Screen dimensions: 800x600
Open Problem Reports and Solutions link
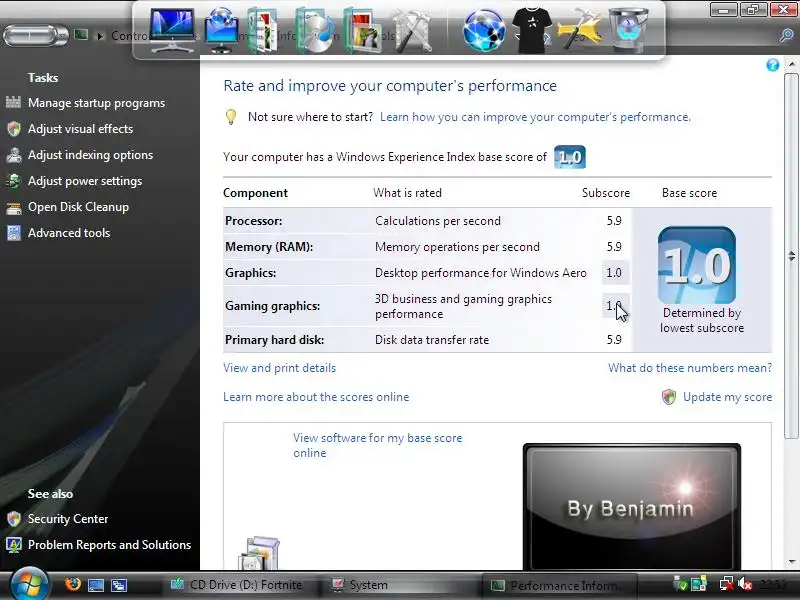[x=109, y=545]
